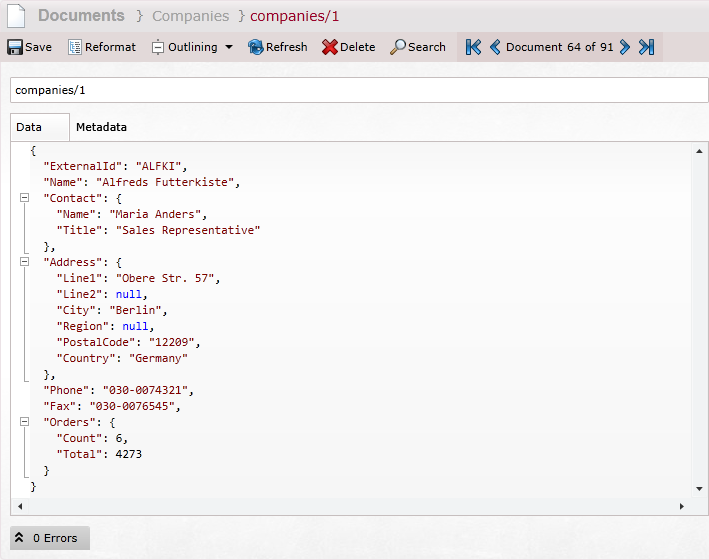Click the Search magnifier icon
The image size is (709, 560).
point(397,47)
